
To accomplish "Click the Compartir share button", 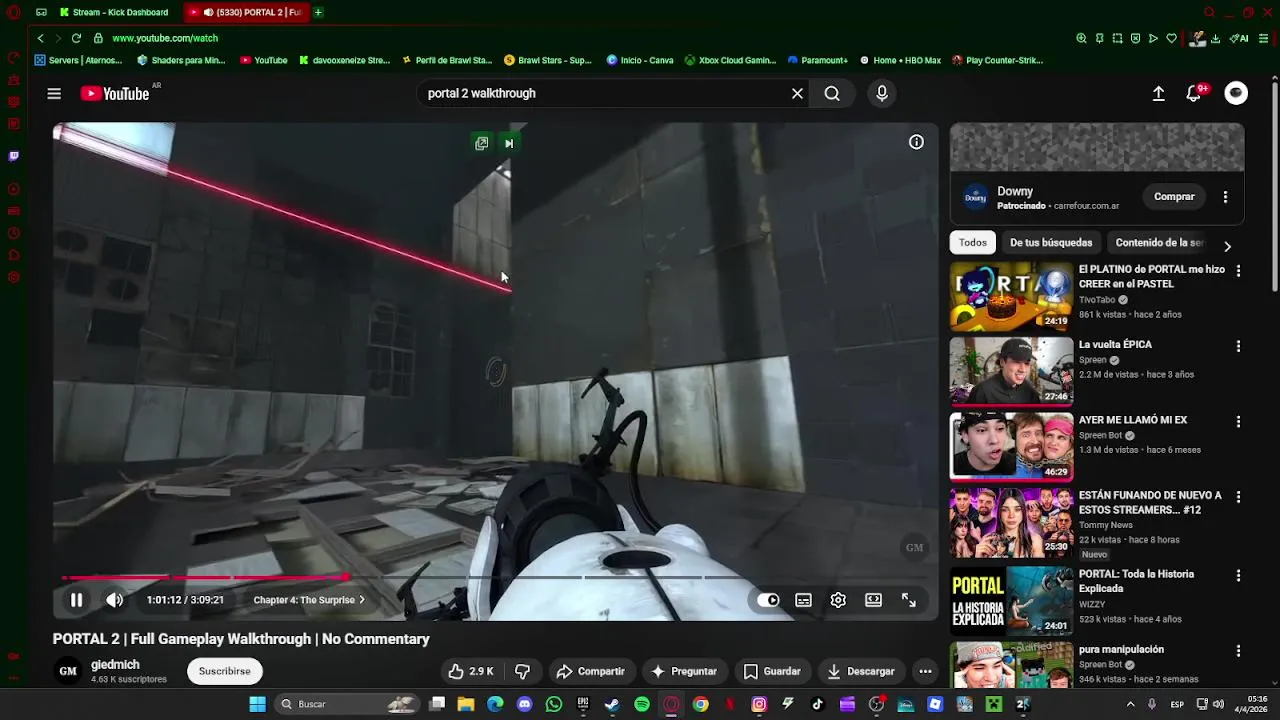I will coord(590,671).
